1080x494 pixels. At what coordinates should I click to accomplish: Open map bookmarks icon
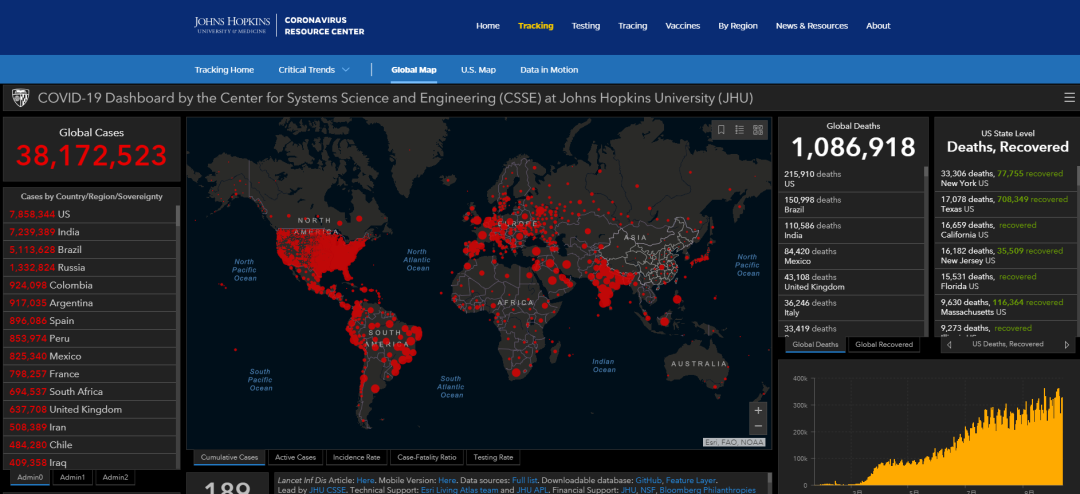(x=722, y=130)
